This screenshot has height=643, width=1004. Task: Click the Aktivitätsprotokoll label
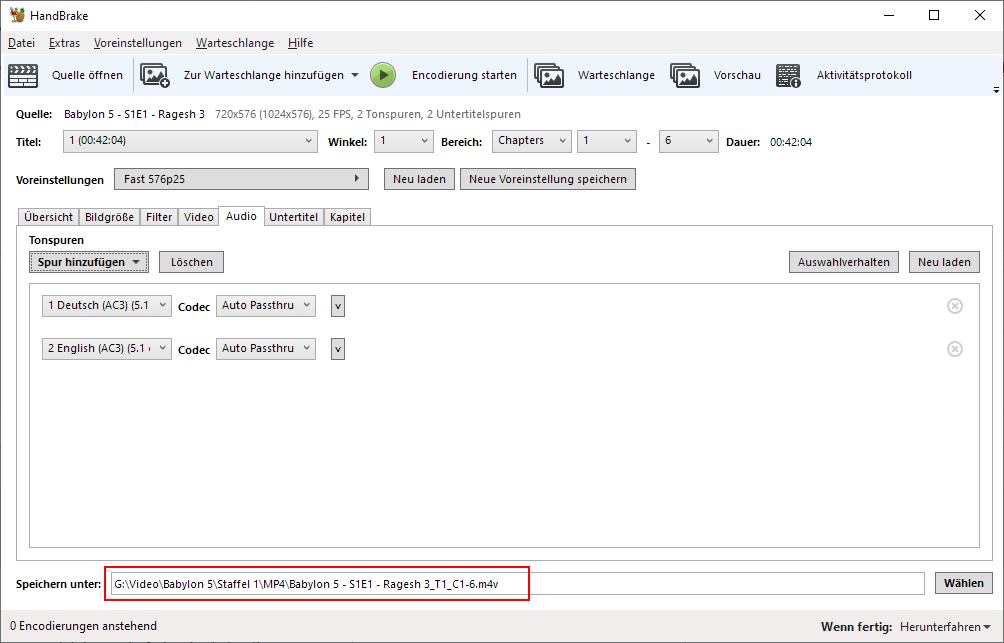tap(864, 76)
